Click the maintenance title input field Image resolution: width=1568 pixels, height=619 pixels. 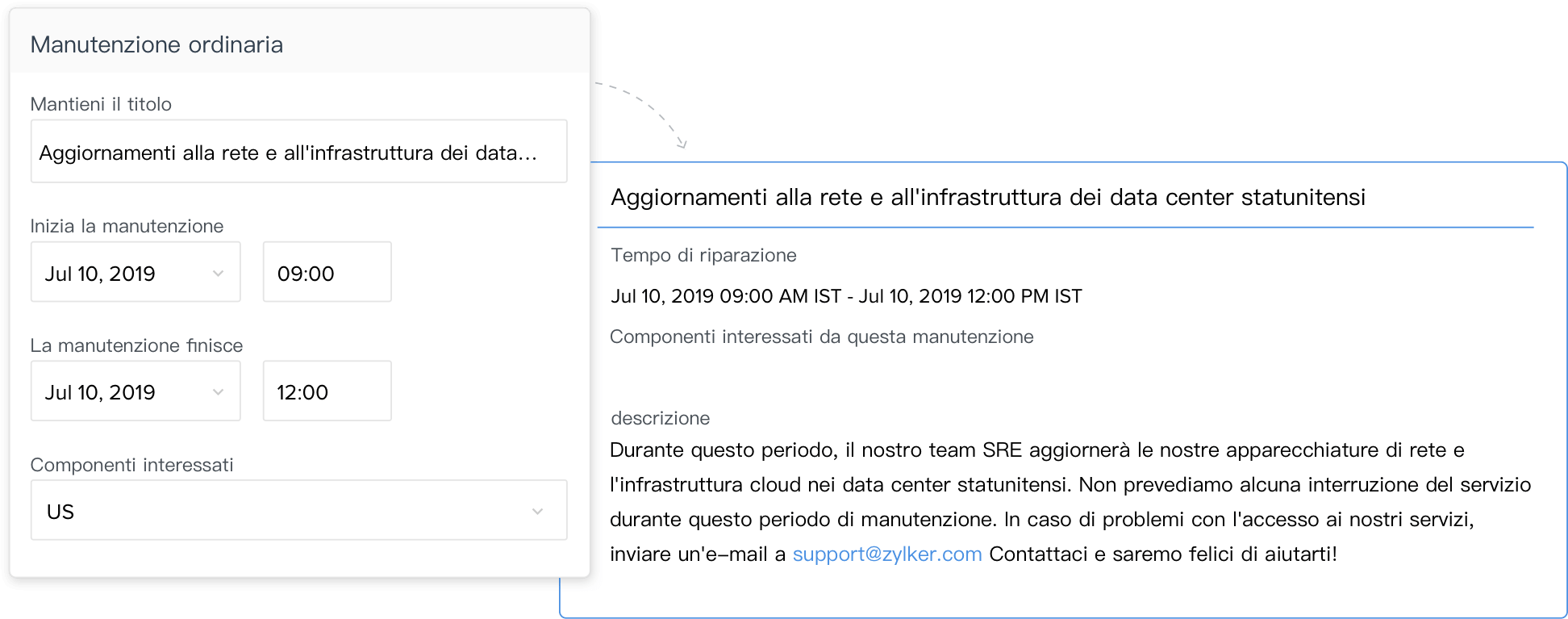(x=298, y=153)
